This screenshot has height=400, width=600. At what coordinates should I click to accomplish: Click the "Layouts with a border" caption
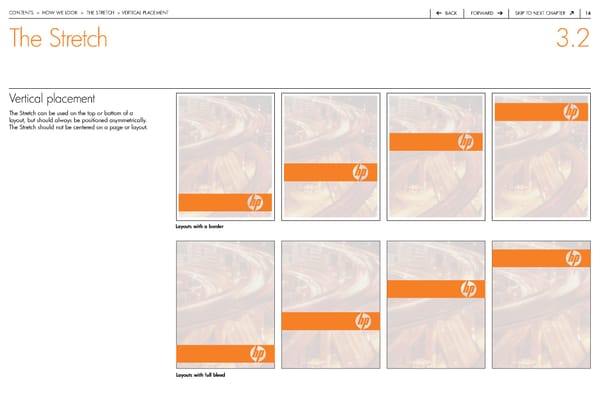click(x=200, y=227)
